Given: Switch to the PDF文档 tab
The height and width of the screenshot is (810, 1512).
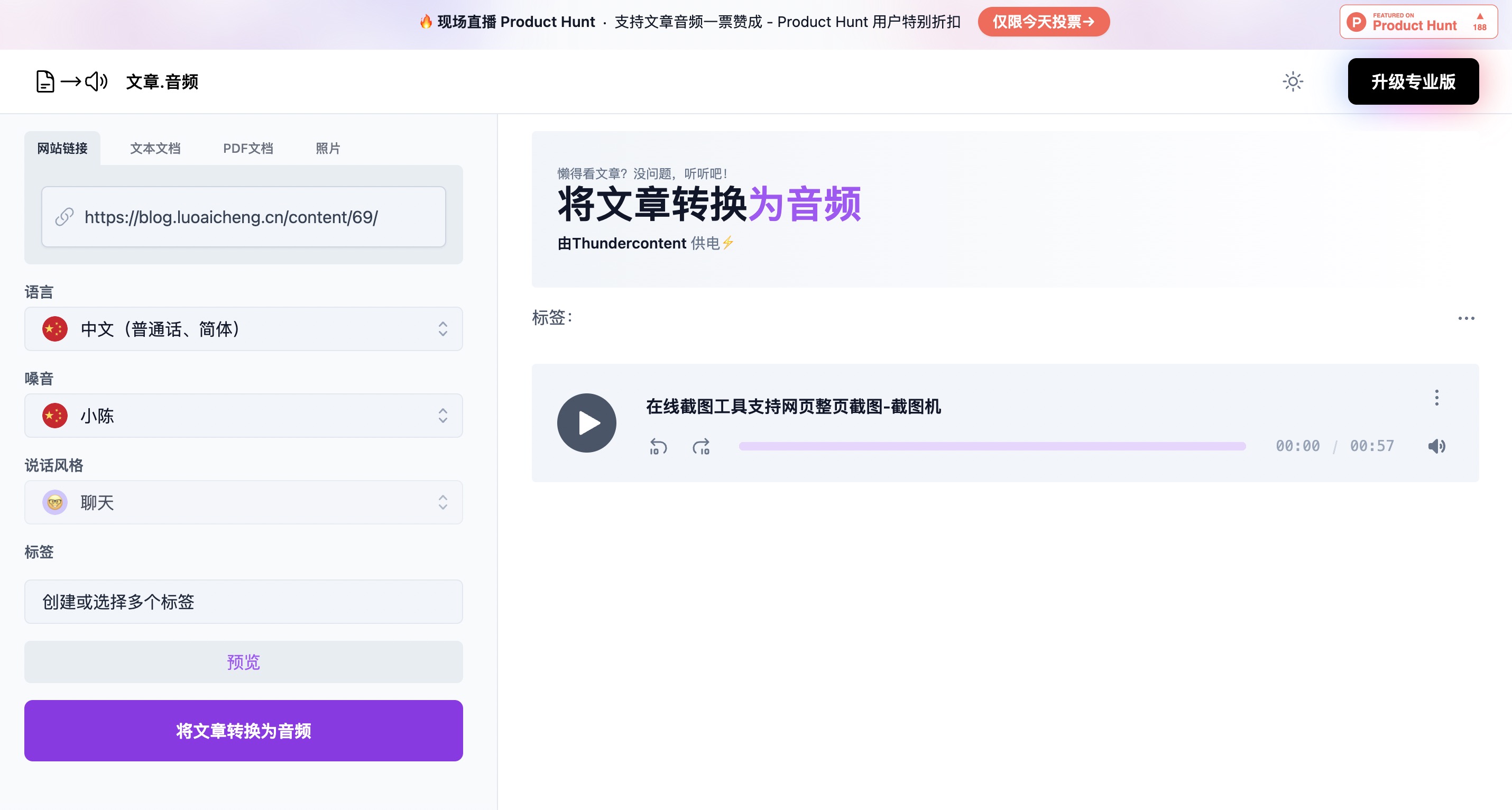Looking at the screenshot, I should coord(248,149).
